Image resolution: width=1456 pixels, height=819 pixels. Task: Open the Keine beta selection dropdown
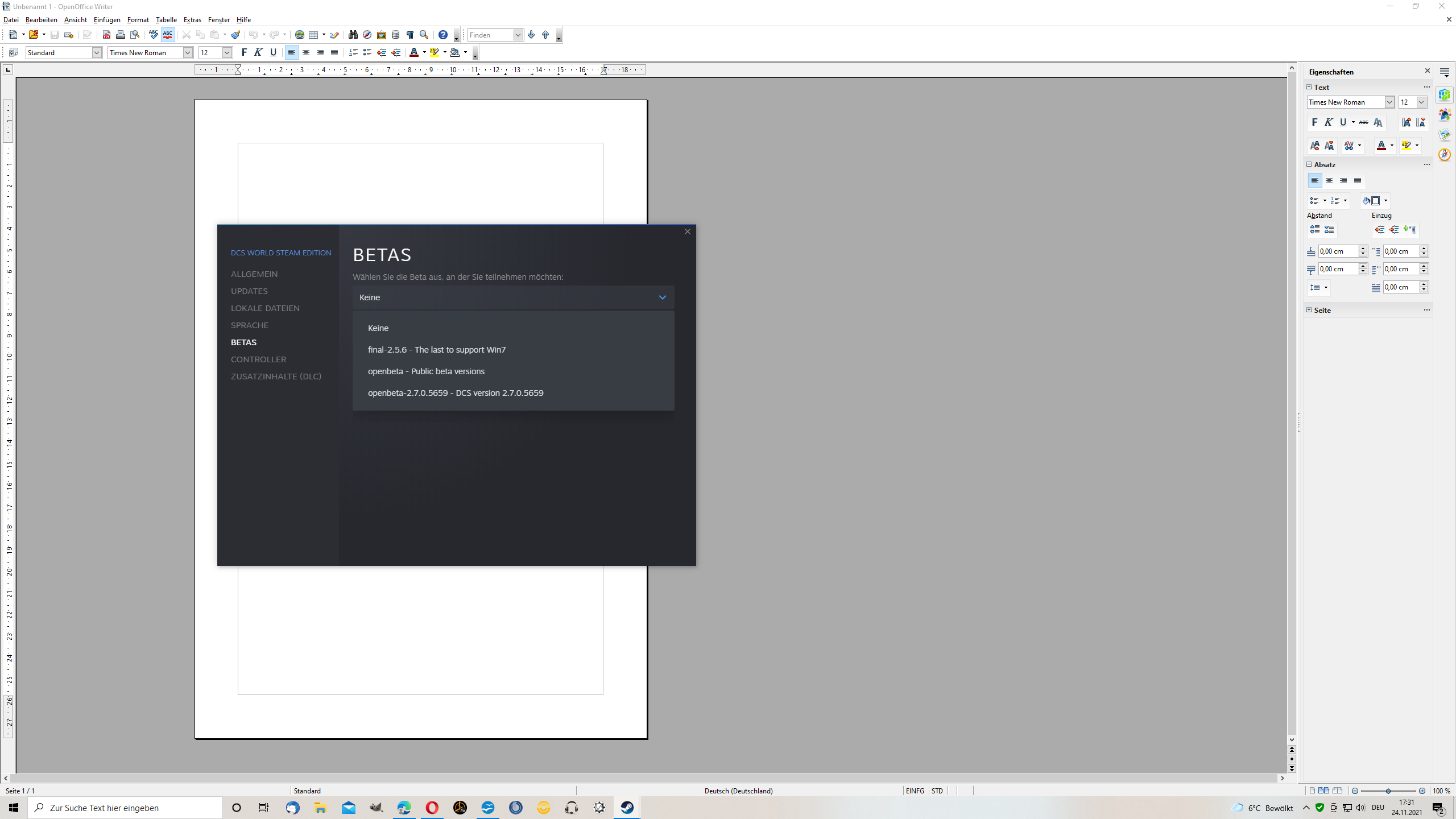513,297
